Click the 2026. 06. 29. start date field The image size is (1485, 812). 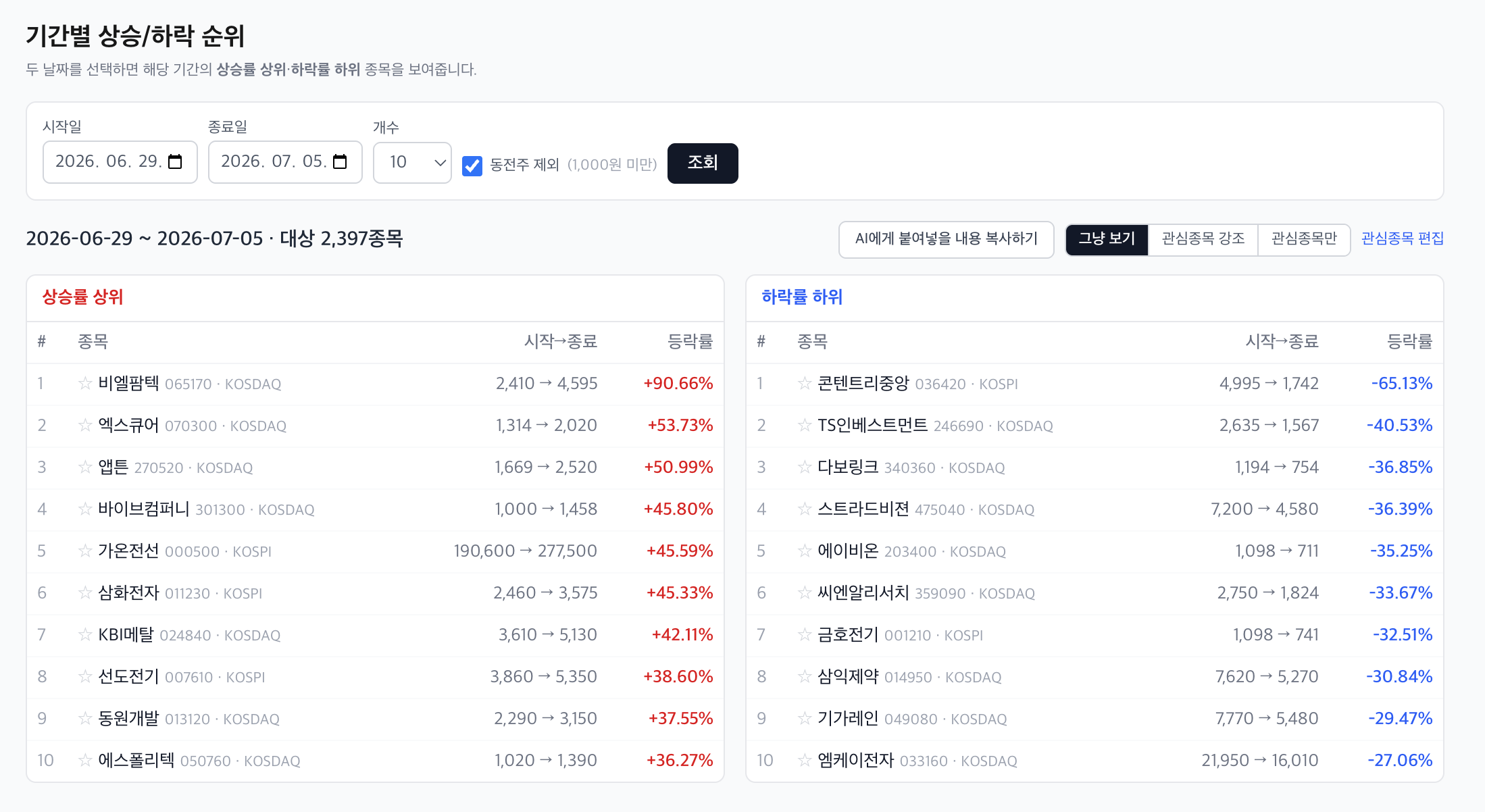coord(120,162)
